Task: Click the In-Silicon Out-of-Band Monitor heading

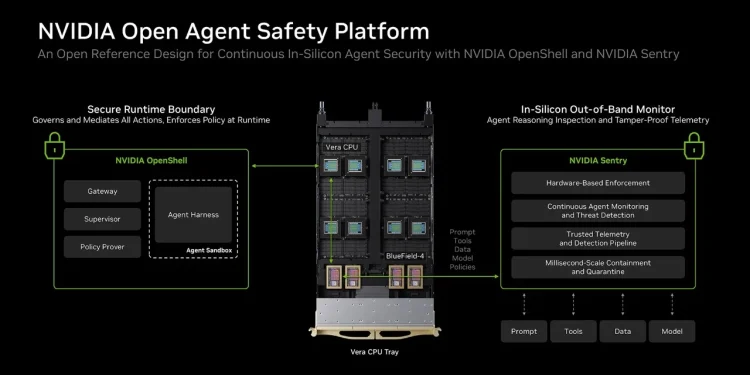Action: point(598,110)
